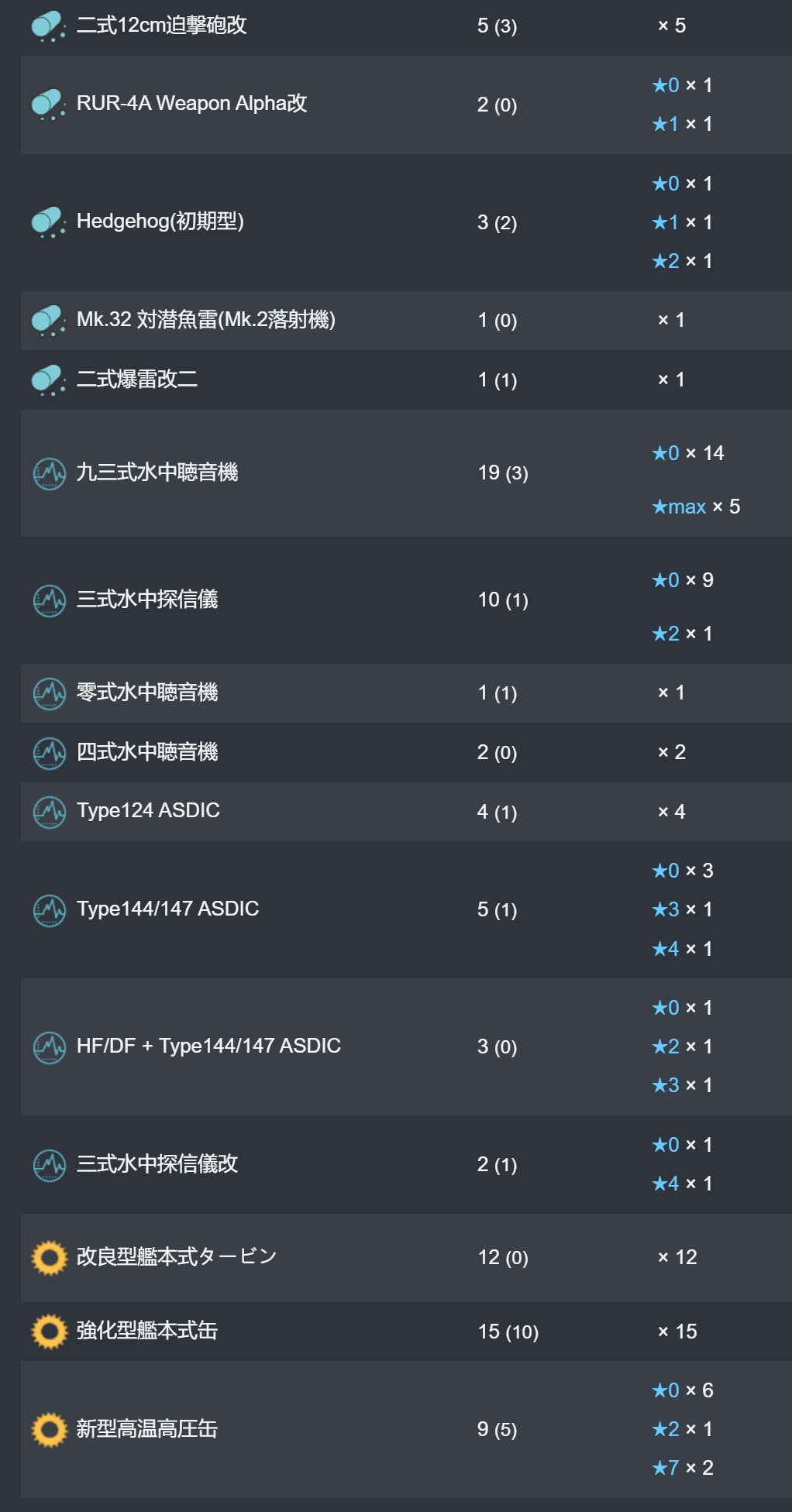The width and height of the screenshot is (792, 1512).
Task: Click the depth charge icon for 二式爆雷改二
Action: (49, 380)
